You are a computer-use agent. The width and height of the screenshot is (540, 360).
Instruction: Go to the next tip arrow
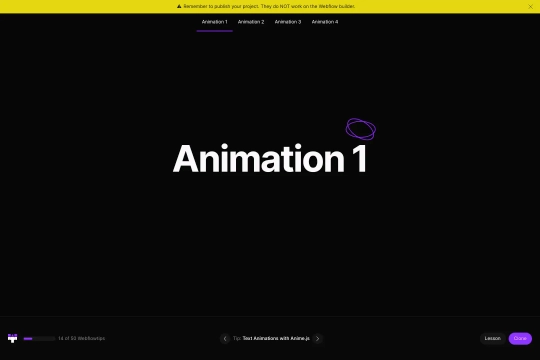point(318,339)
